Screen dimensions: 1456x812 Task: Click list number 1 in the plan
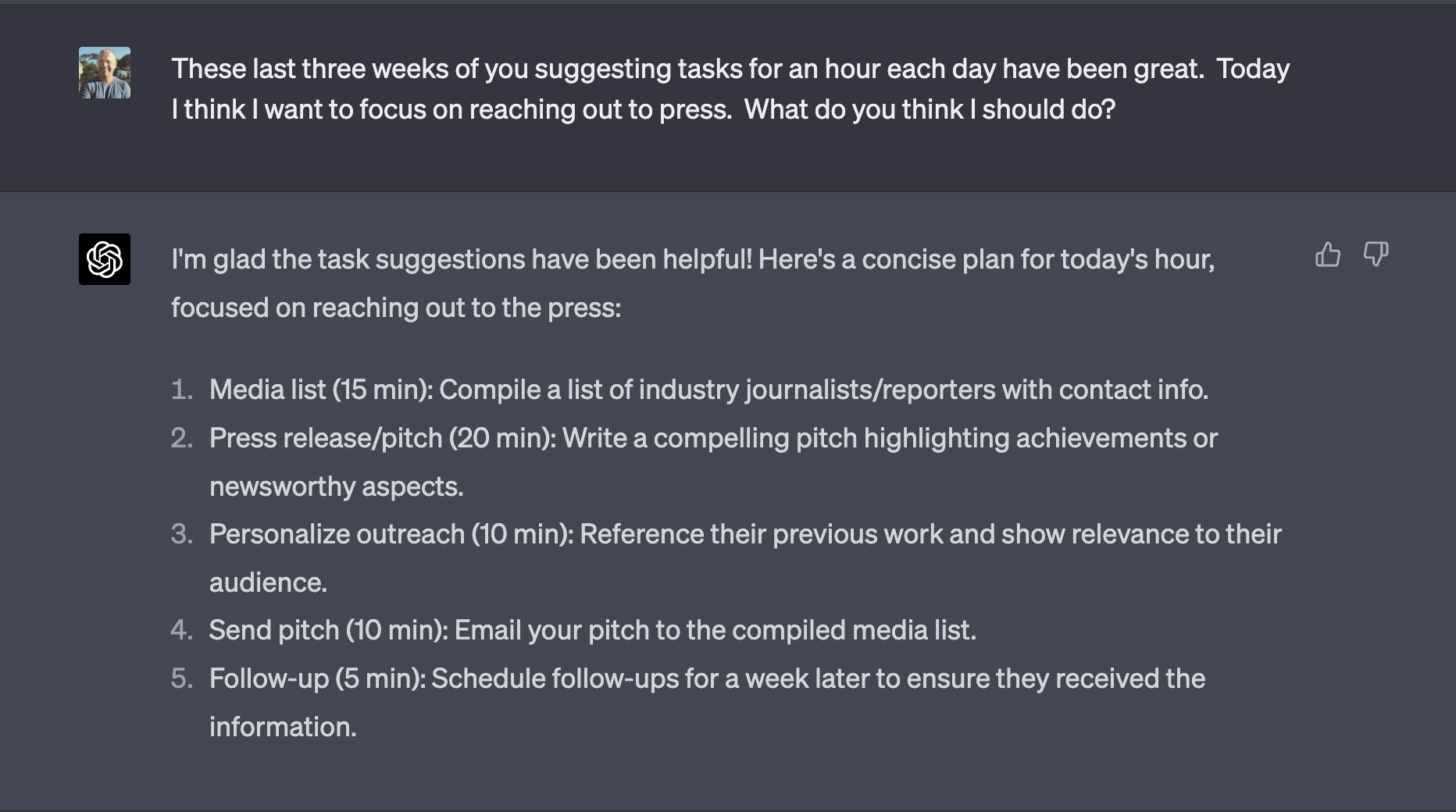tap(181, 390)
